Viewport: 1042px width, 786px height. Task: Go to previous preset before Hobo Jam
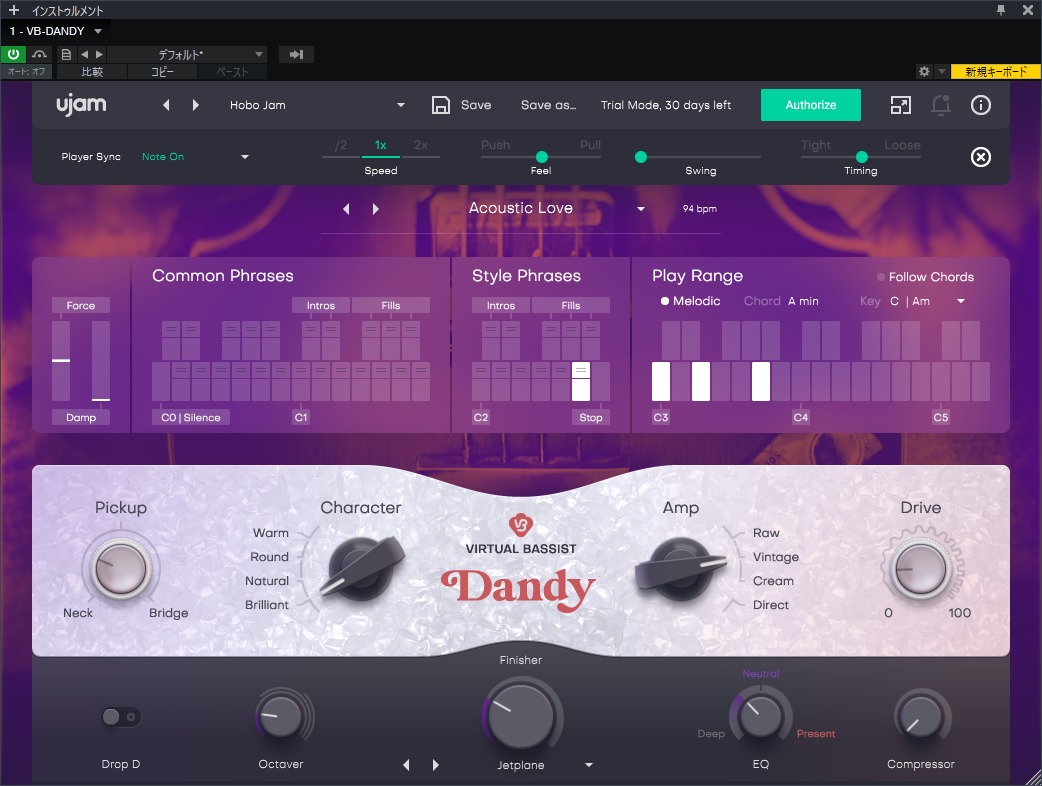pos(166,105)
